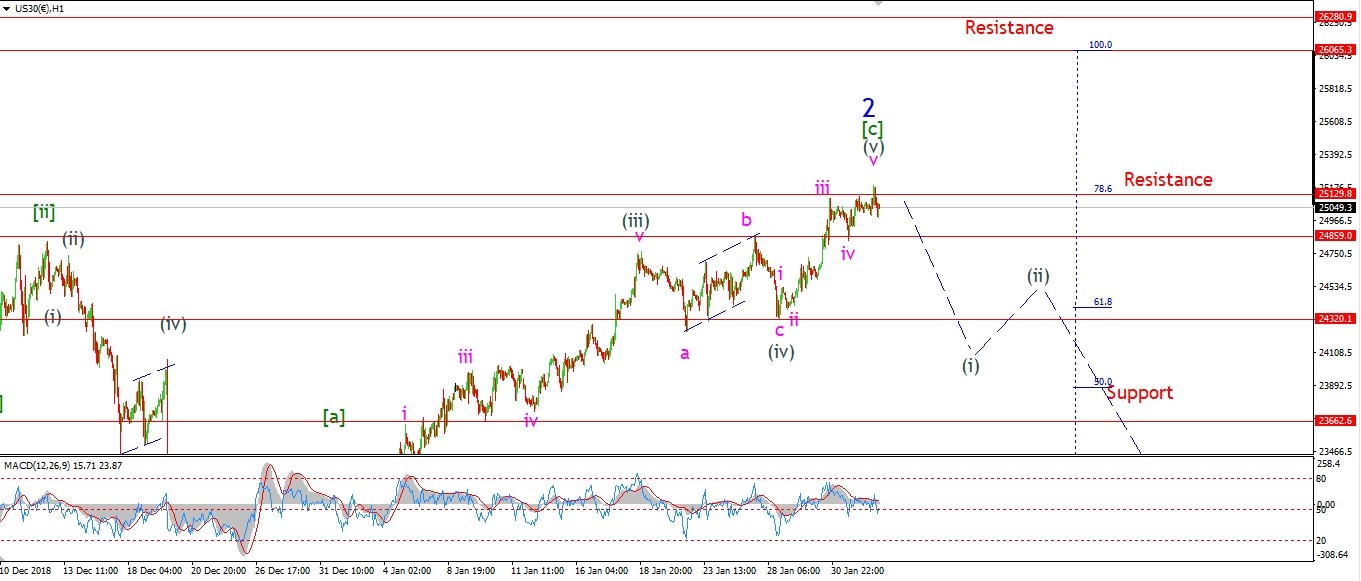Select the 26280.9 red price level tag
The image size is (1361, 581).
[x=1335, y=17]
